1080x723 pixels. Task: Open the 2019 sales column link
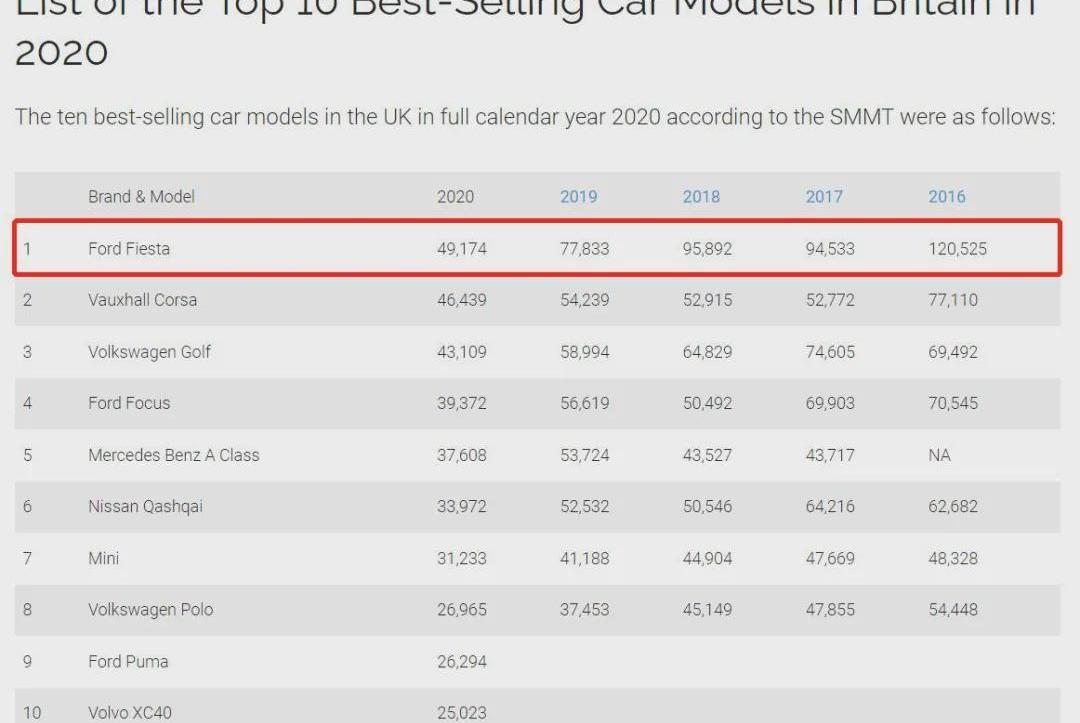coord(578,196)
